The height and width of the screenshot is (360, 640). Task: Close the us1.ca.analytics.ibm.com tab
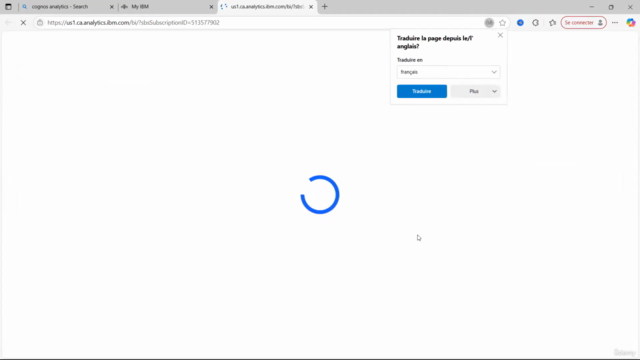[311, 7]
